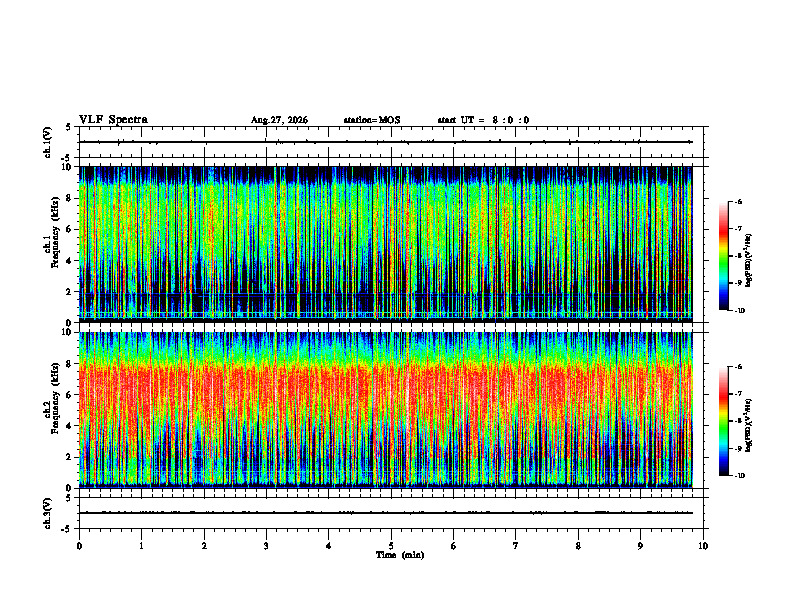Click the ch.1 spectrogram color bar
The height and width of the screenshot is (612, 792).
(x=723, y=256)
